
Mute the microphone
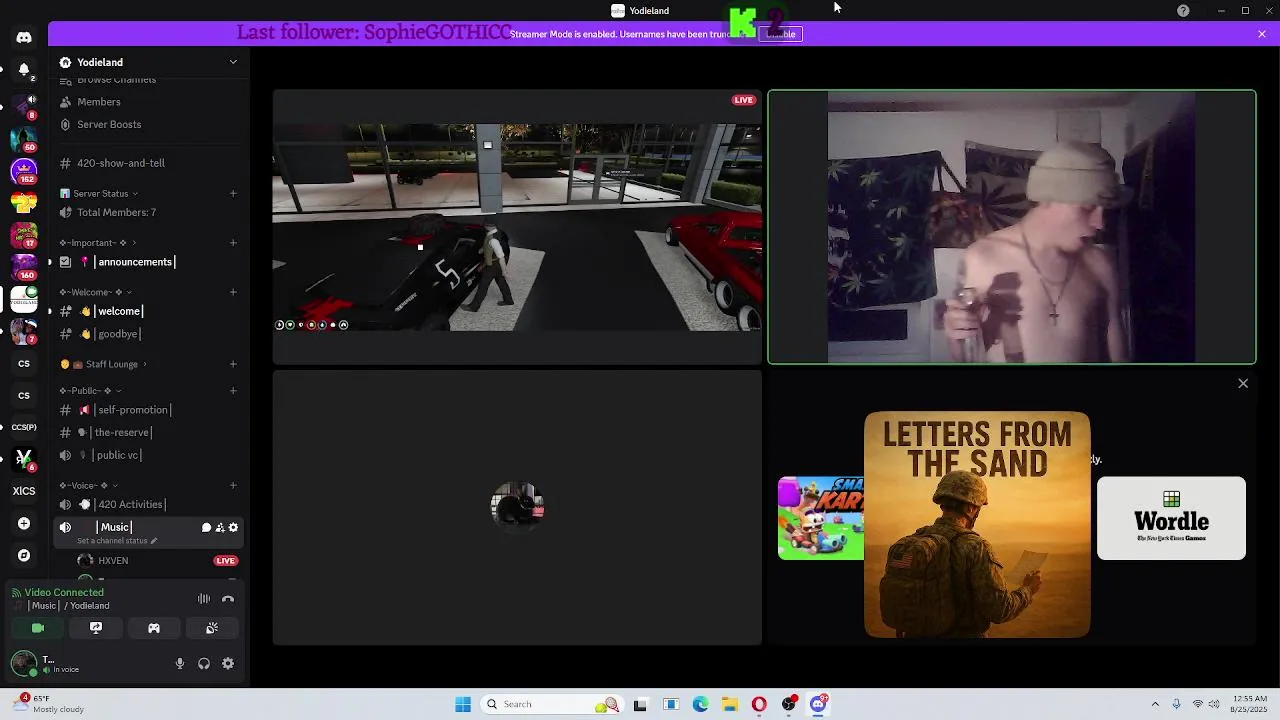(x=180, y=663)
